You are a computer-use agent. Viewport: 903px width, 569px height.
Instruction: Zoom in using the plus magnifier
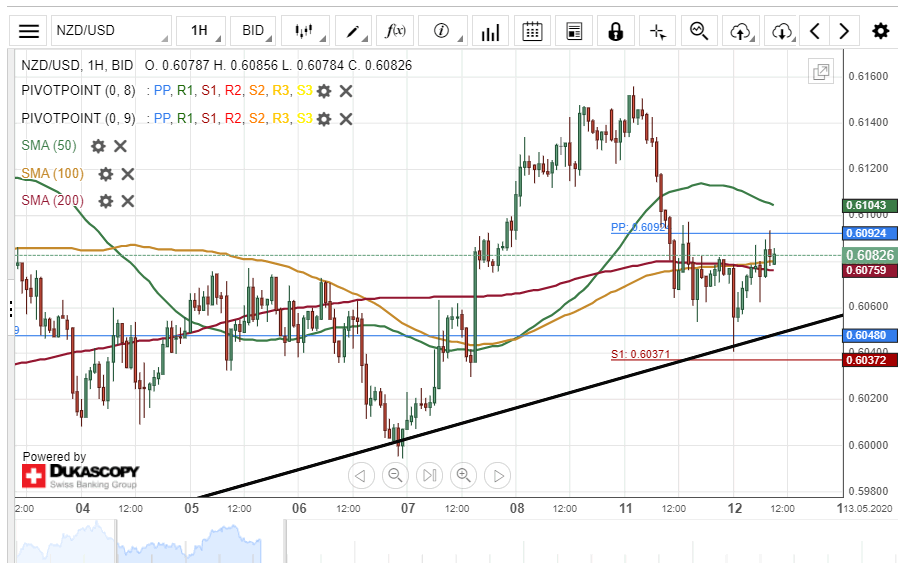pos(464,476)
